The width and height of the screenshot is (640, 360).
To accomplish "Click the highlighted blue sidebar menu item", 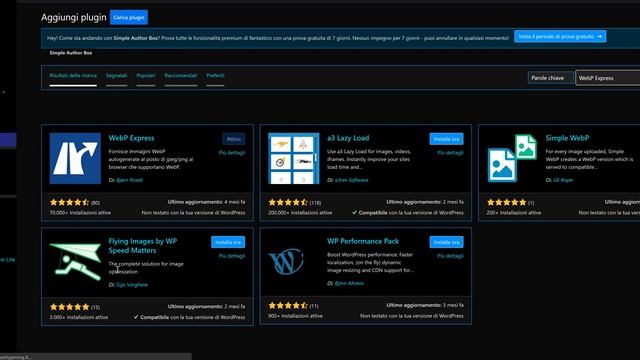I will click(8, 140).
